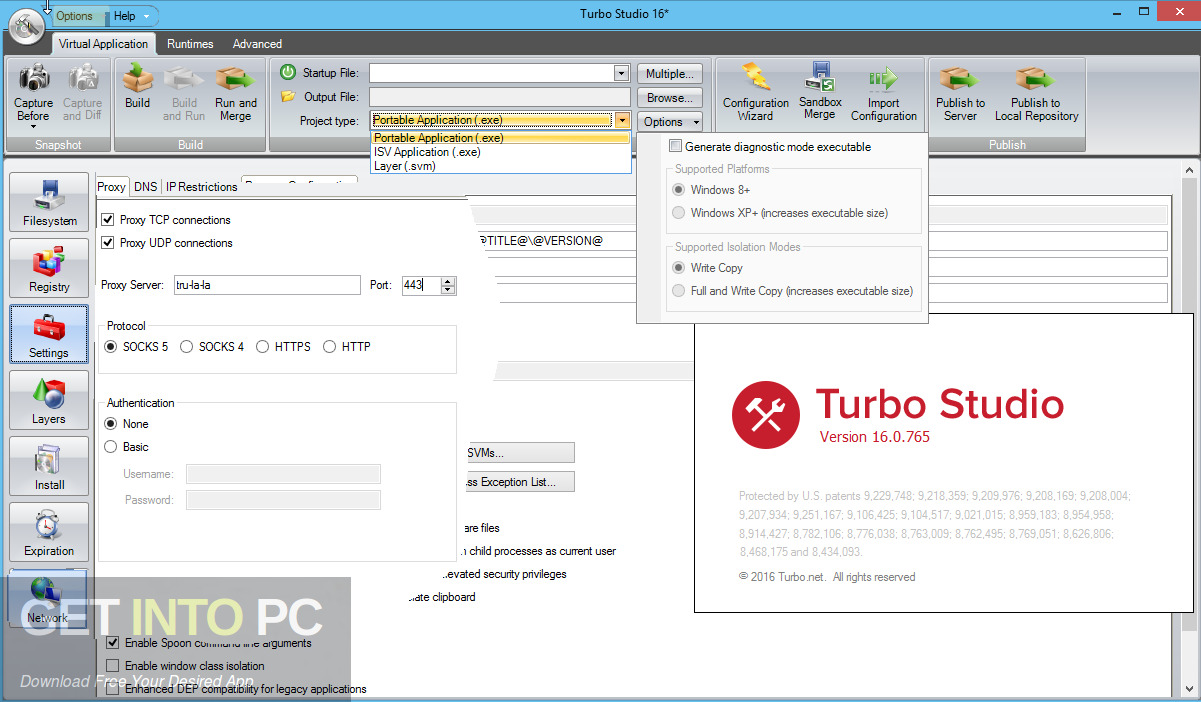Select Write Copy isolation mode
The image size is (1201, 702).
680,268
